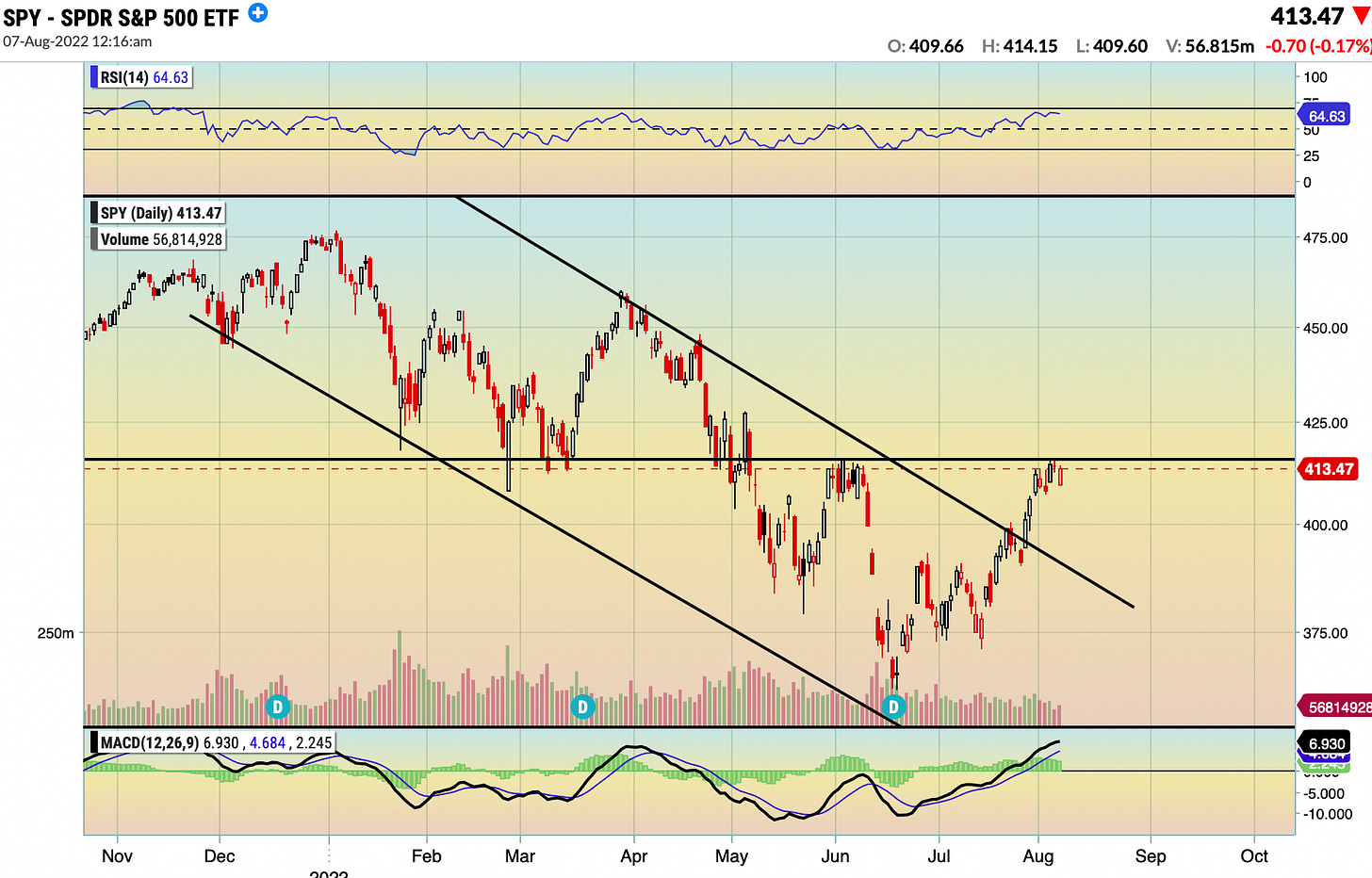Click the Oct label on the time axis
The image size is (1372, 878).
(1254, 856)
